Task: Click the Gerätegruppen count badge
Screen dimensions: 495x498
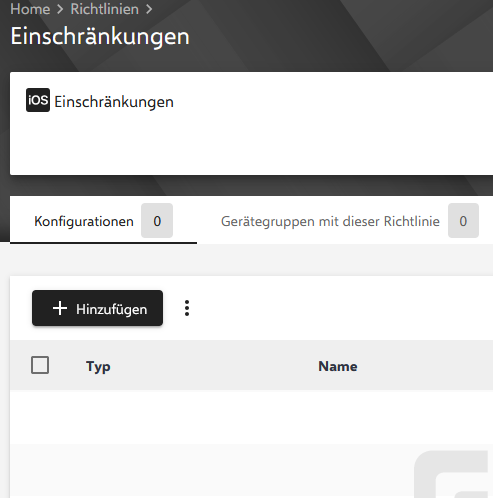Action: coord(463,221)
